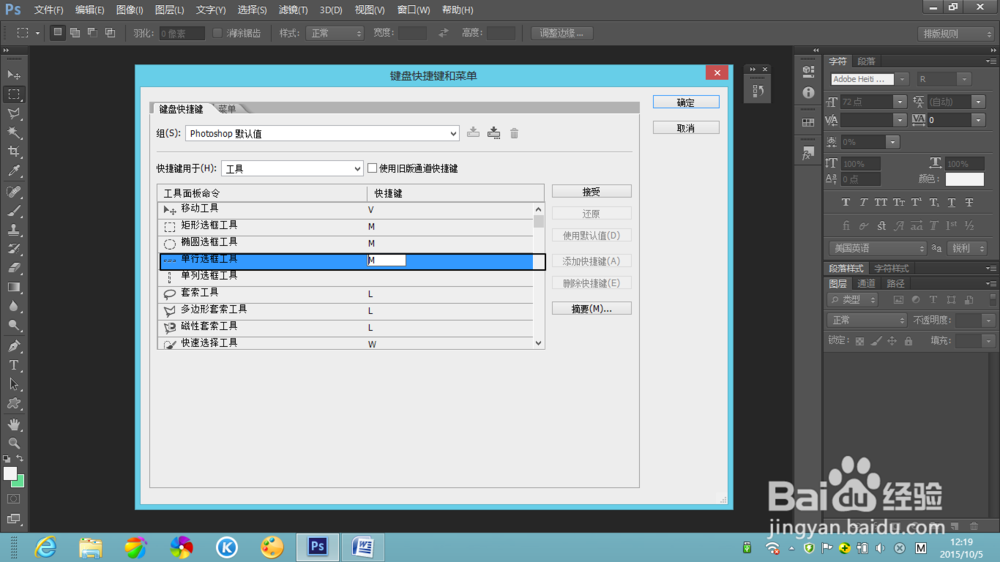Select the Brush tool in toolbox
Screen dimensions: 1000x562
point(13,211)
